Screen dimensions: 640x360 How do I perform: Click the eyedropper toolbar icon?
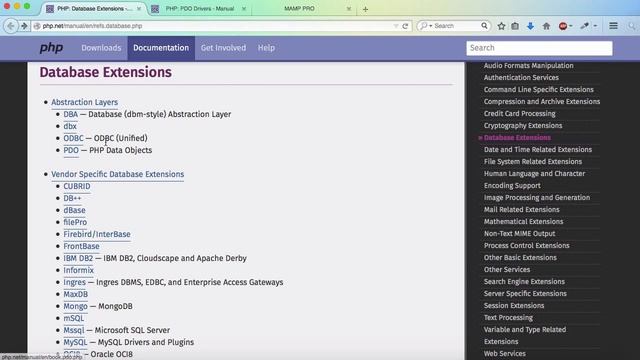(584, 26)
